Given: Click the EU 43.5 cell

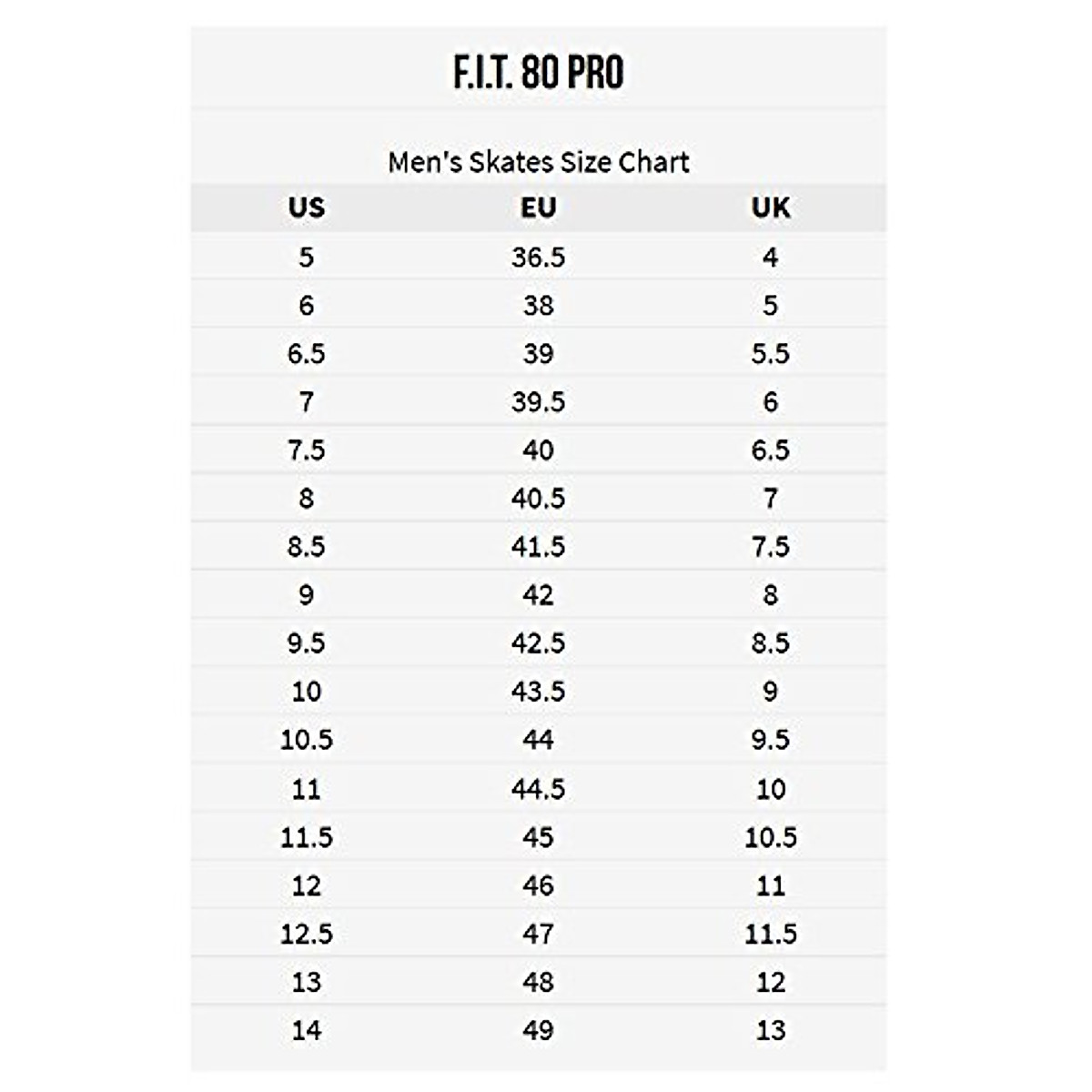Looking at the screenshot, I should [538, 691].
